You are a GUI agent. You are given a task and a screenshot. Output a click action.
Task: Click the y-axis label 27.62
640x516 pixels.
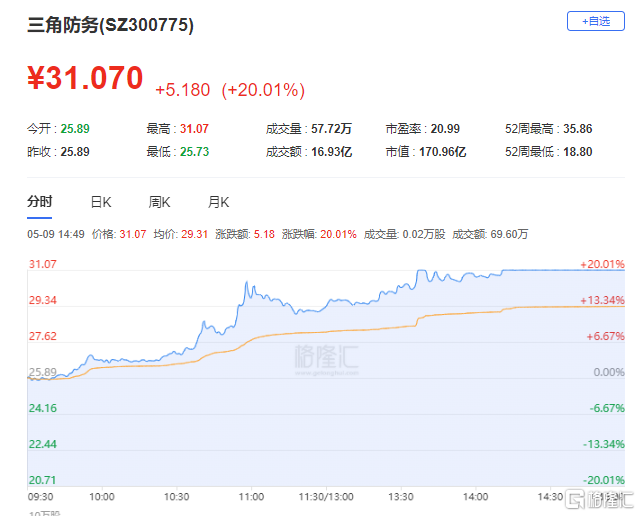(42, 336)
